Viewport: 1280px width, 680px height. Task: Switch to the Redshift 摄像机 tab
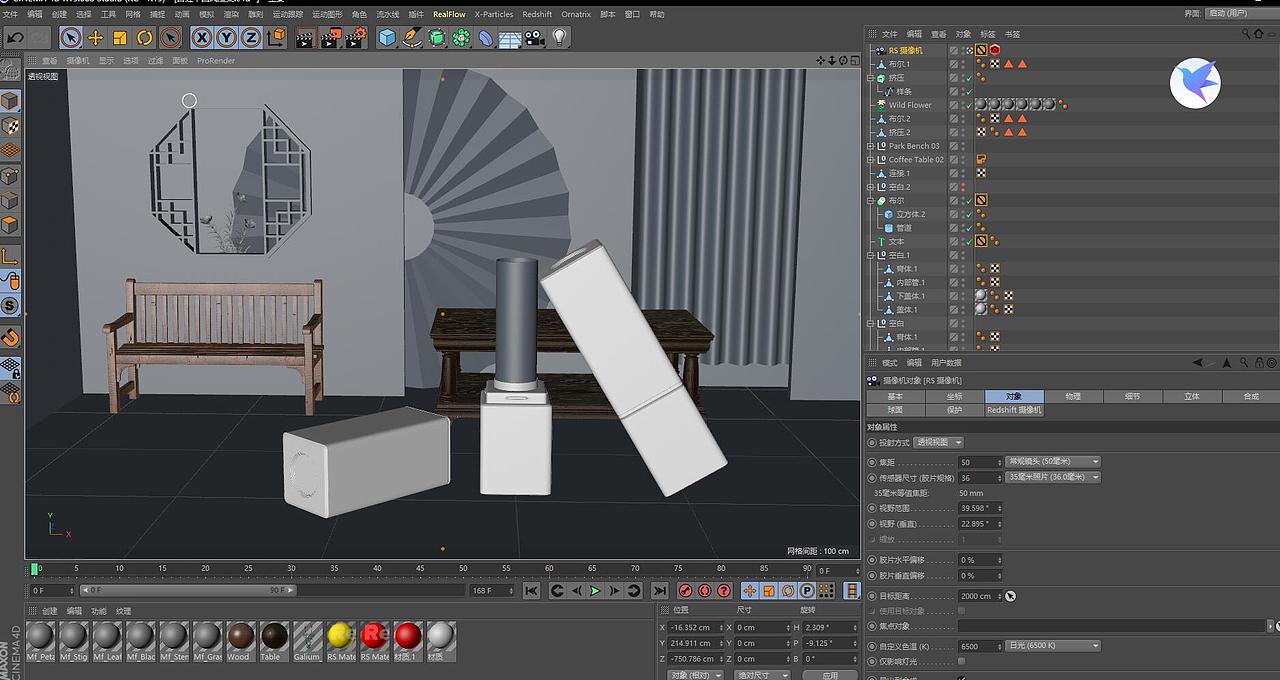pos(1014,409)
